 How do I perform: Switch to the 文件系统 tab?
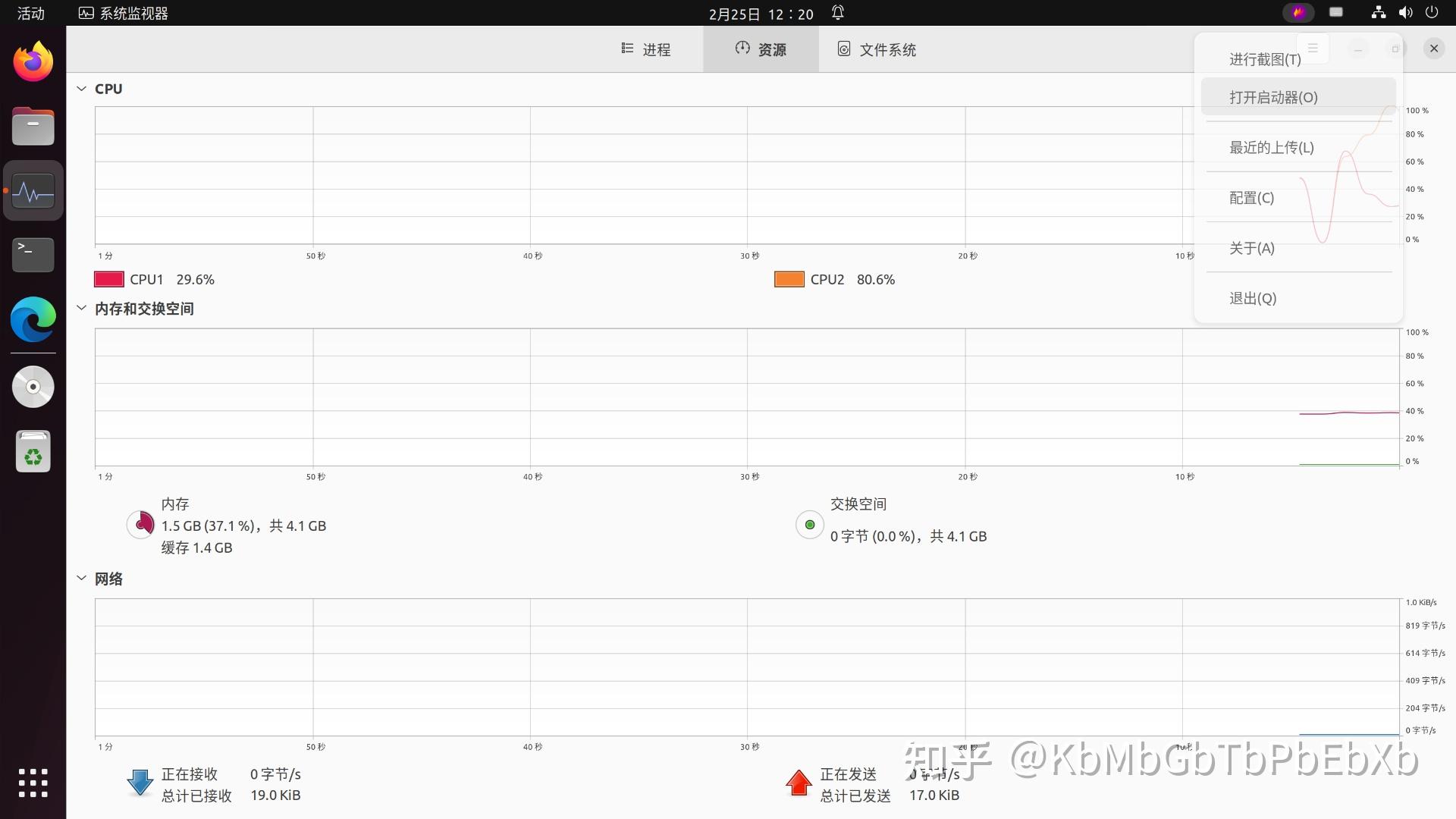[877, 49]
